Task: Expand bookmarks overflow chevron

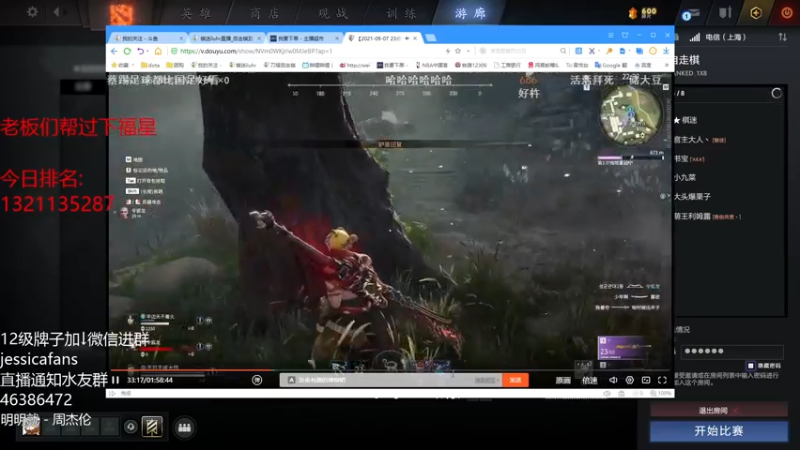Action: tap(666, 65)
